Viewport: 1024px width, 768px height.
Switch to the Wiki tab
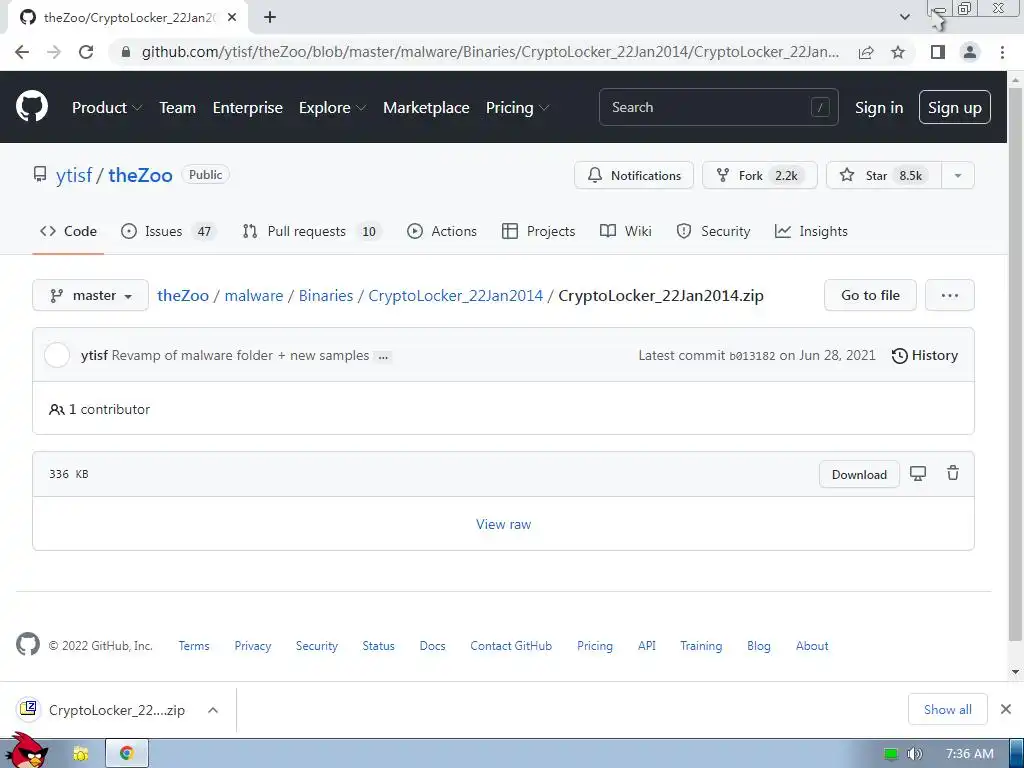pyautogui.click(x=626, y=231)
